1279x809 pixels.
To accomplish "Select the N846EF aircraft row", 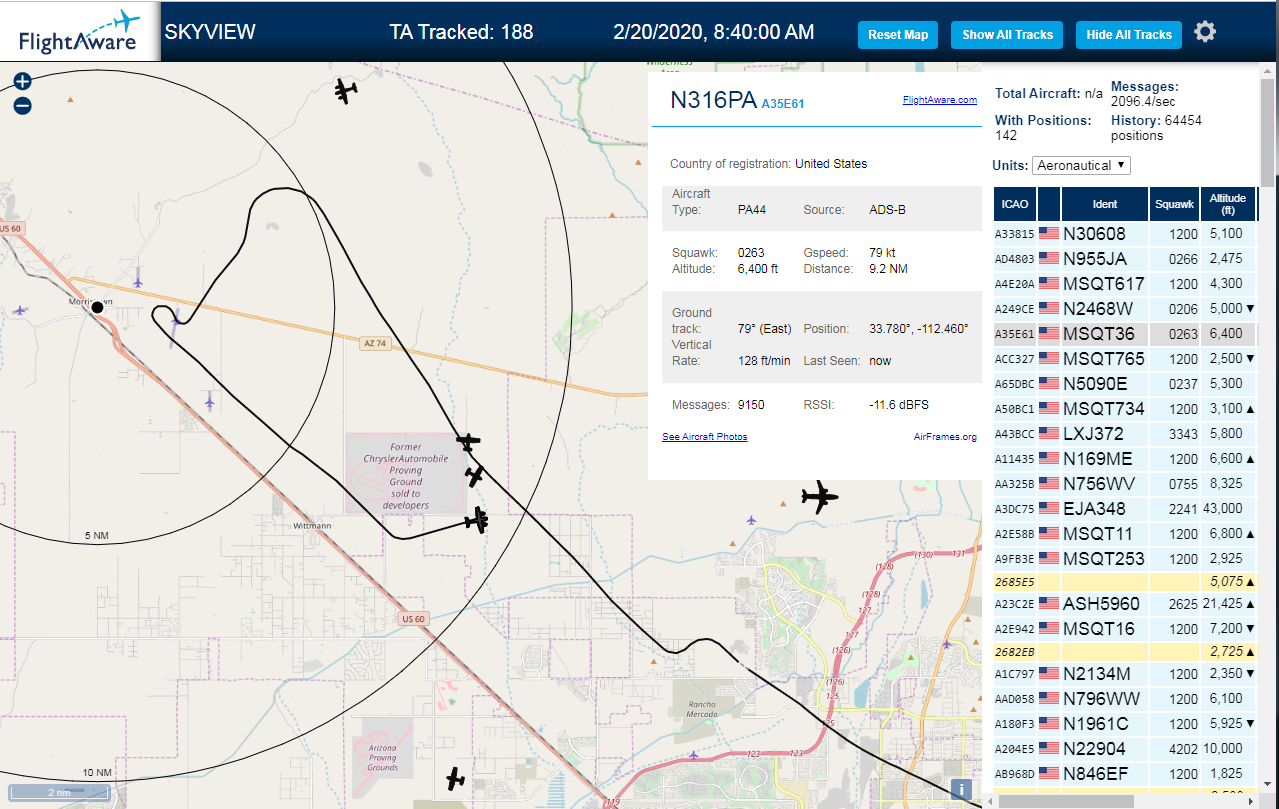I will pos(1125,774).
